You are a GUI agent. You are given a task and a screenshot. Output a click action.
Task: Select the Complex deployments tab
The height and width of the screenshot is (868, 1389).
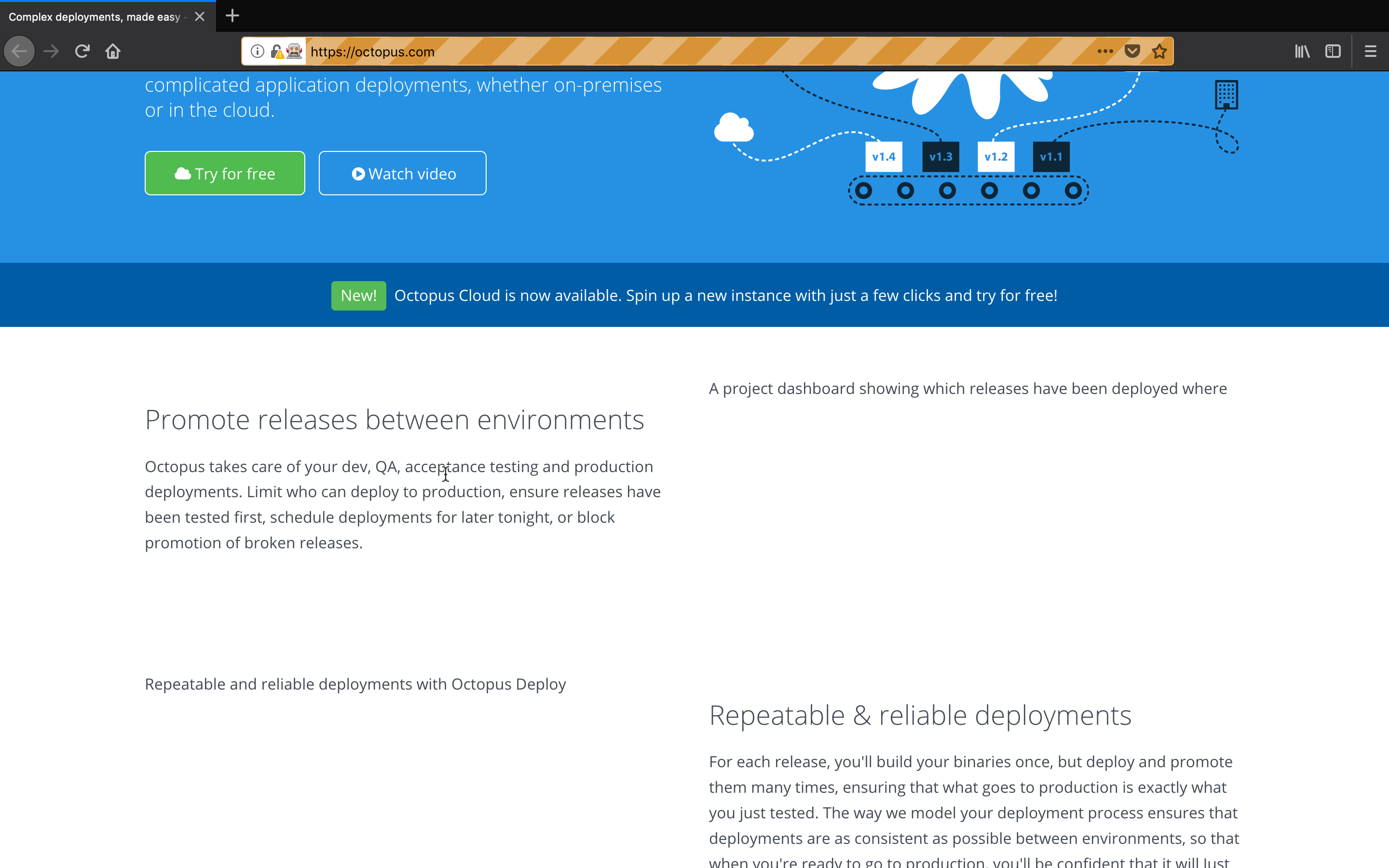[x=95, y=17]
